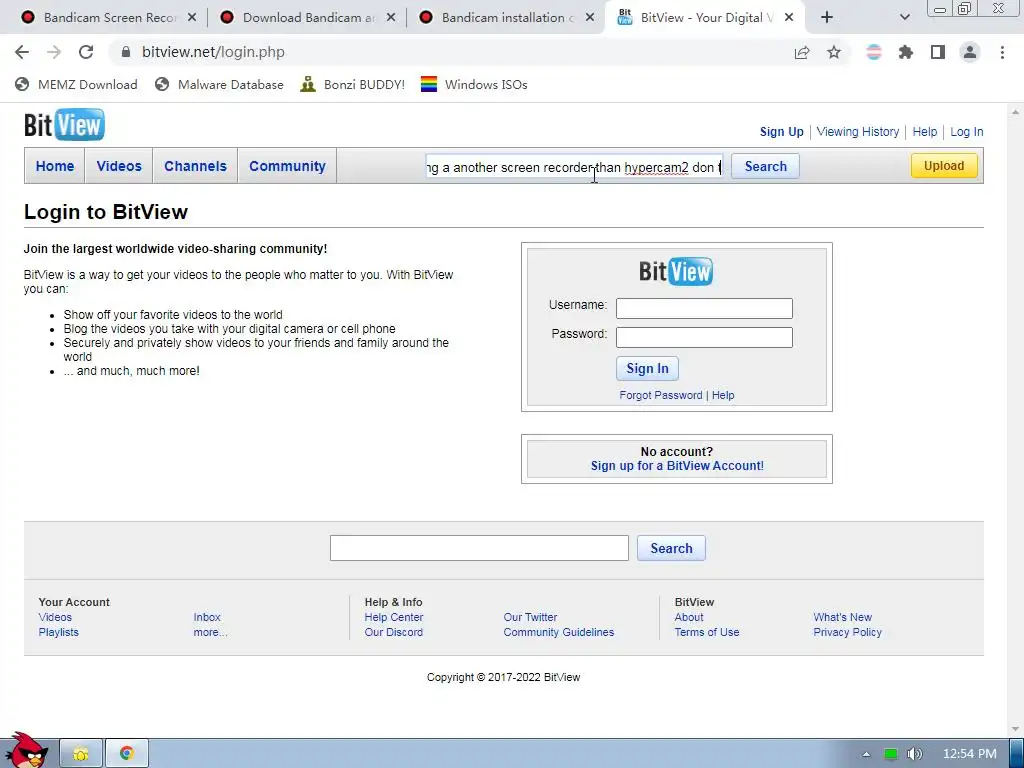Focus the Password field
The image size is (1024, 768).
pyautogui.click(x=704, y=338)
